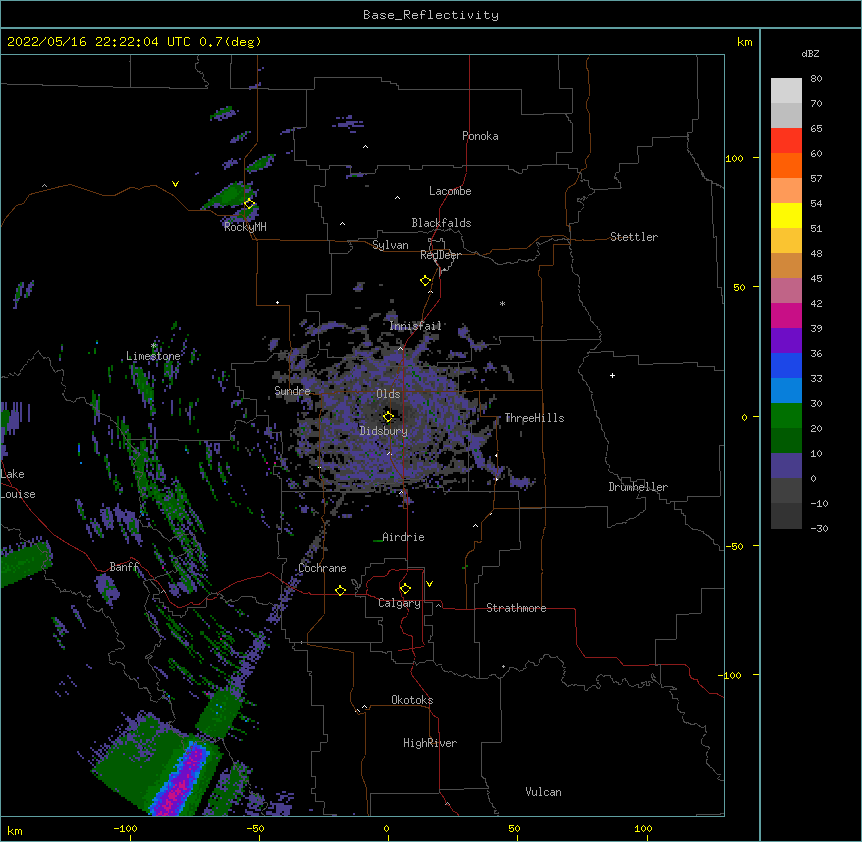Click the Limestone label
Image resolution: width=862 pixels, height=842 pixels.
pyautogui.click(x=153, y=356)
